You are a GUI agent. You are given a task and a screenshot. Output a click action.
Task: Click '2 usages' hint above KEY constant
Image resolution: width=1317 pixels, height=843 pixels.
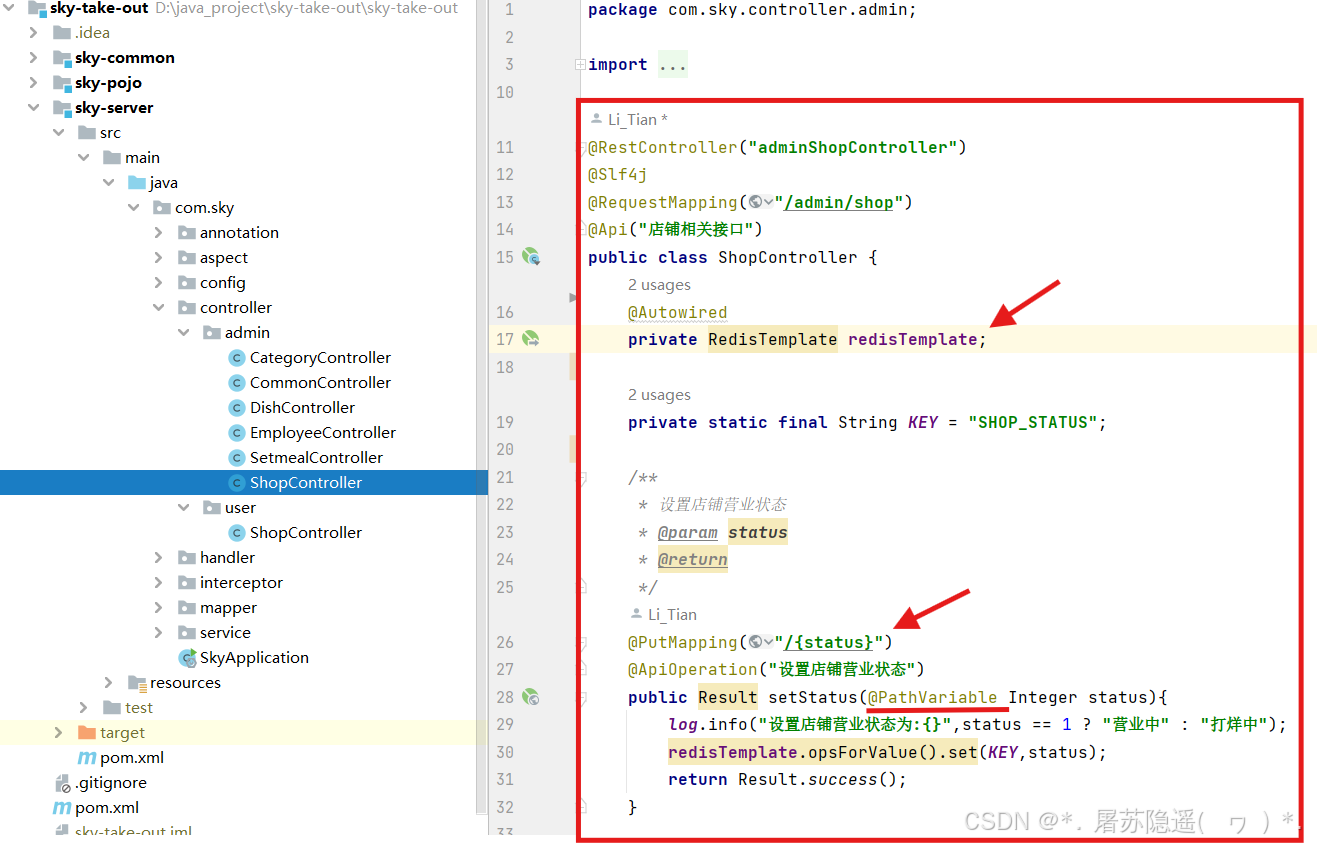coord(659,395)
